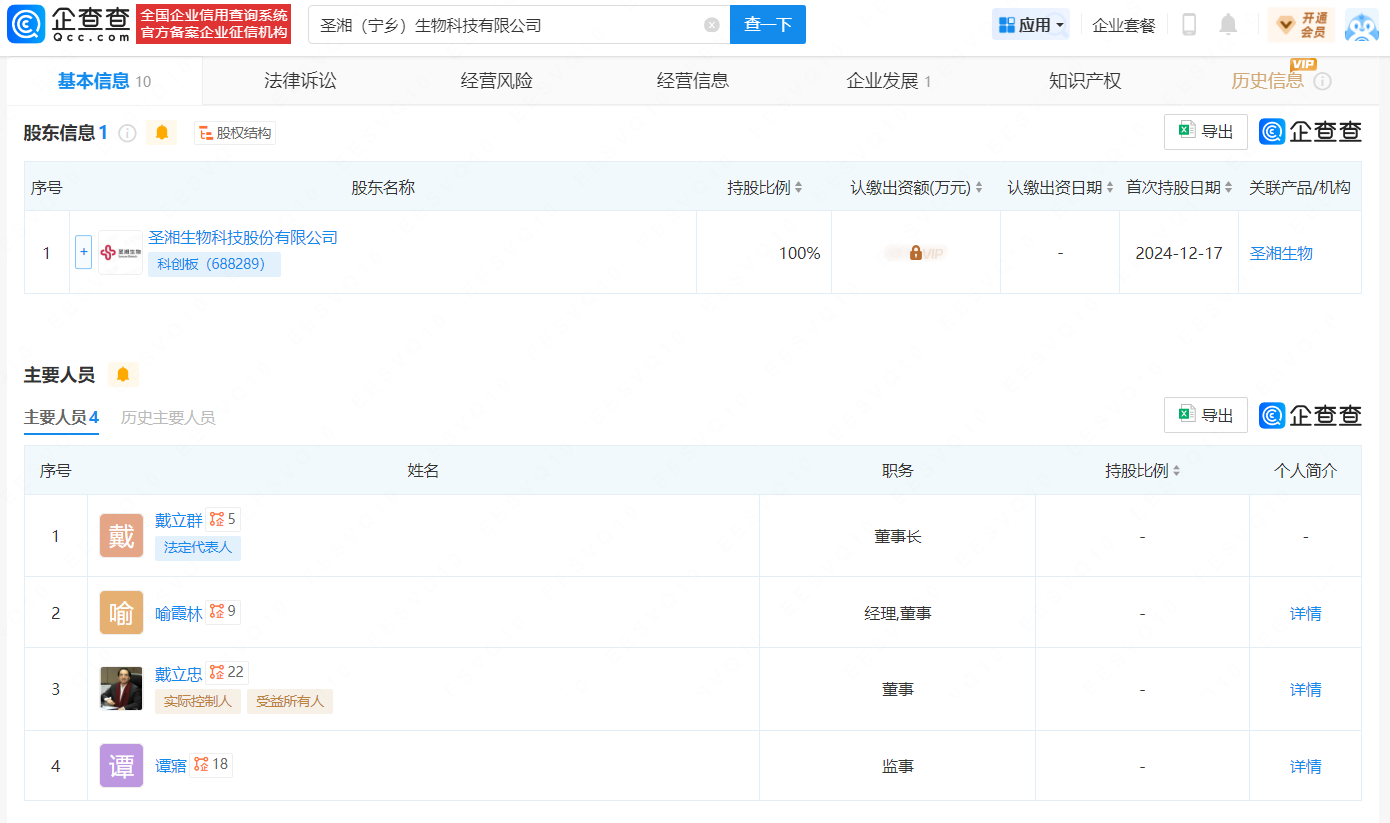The image size is (1390, 823).
Task: Open shareholder 圣湘生物科技股份有限公司 link
Action: pyautogui.click(x=243, y=237)
